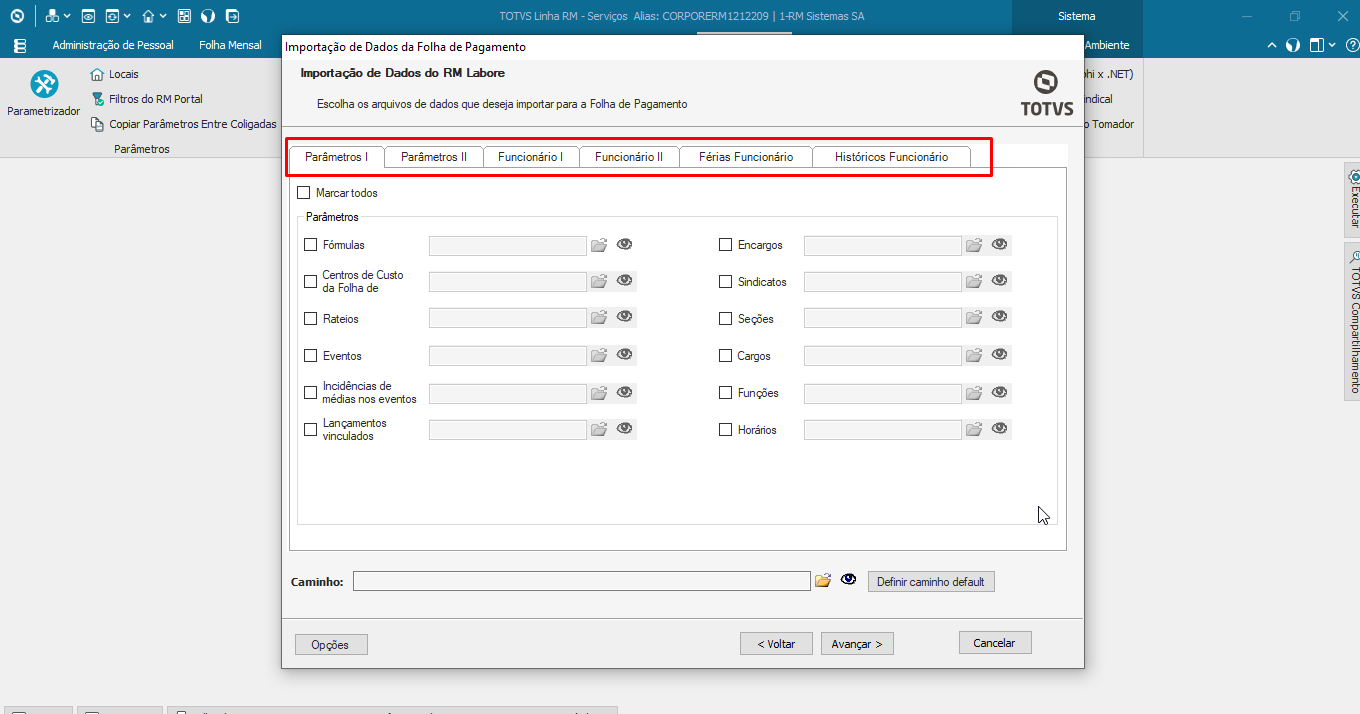Open Locais from the ribbon
Image resolution: width=1360 pixels, height=714 pixels.
[114, 74]
